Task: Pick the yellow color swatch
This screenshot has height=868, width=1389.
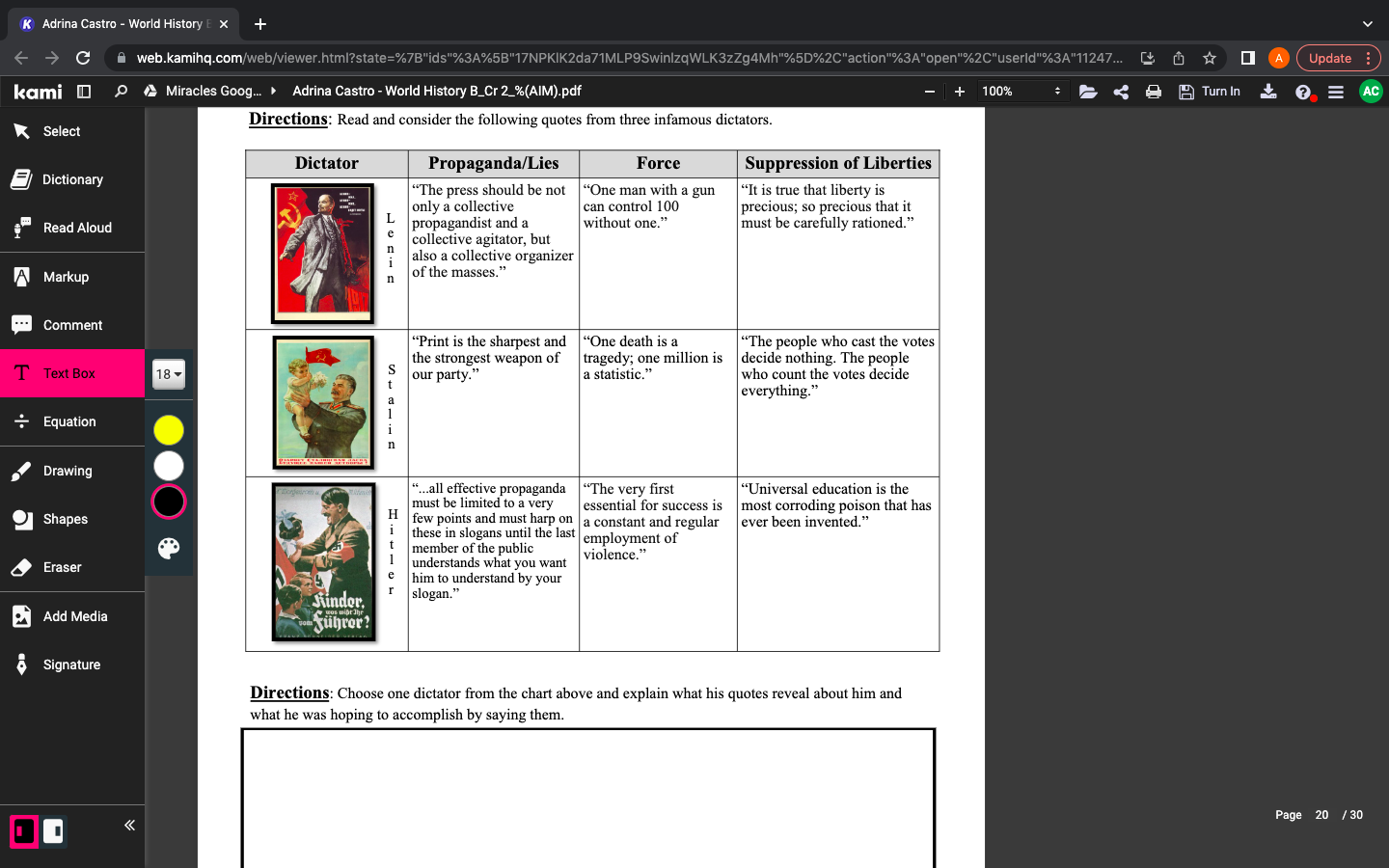Action: [x=169, y=430]
